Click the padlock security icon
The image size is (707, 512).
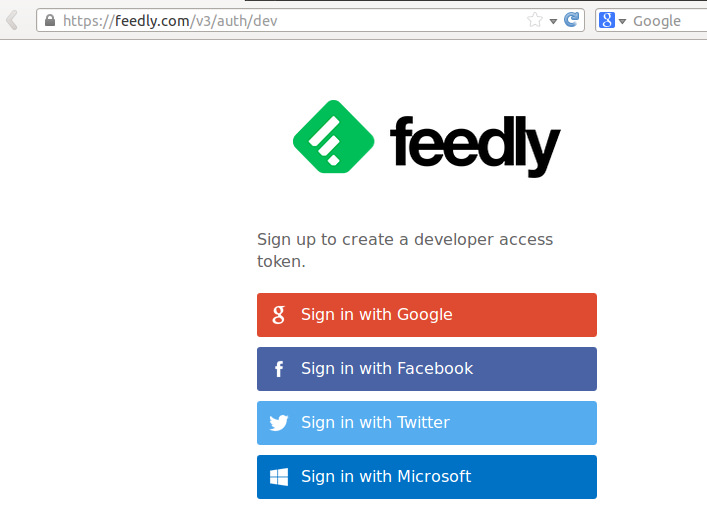(50, 20)
